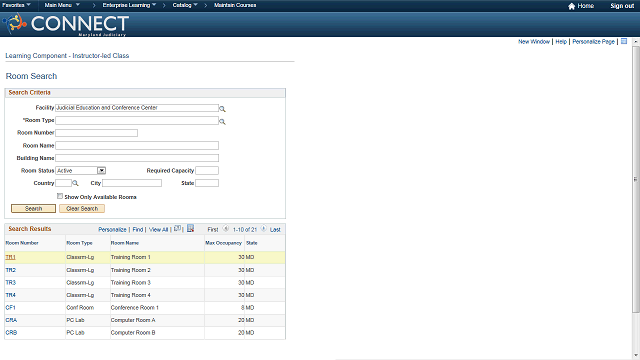Open Enterprise Learning breadcrumb menu

click(129, 5)
